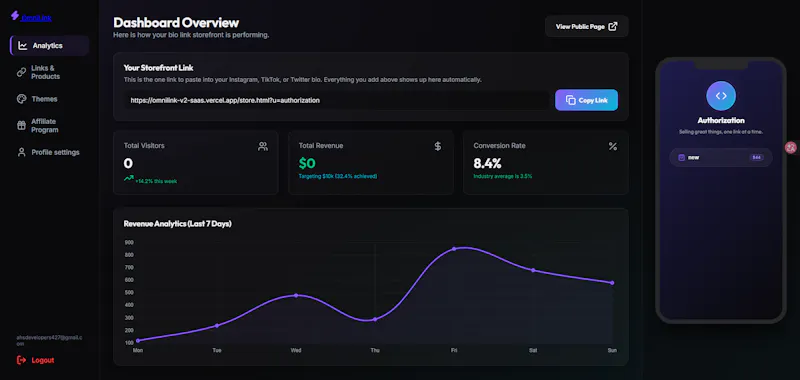Click the Affiliate Program gift icon
This screenshot has width=800, height=380.
pyautogui.click(x=21, y=125)
